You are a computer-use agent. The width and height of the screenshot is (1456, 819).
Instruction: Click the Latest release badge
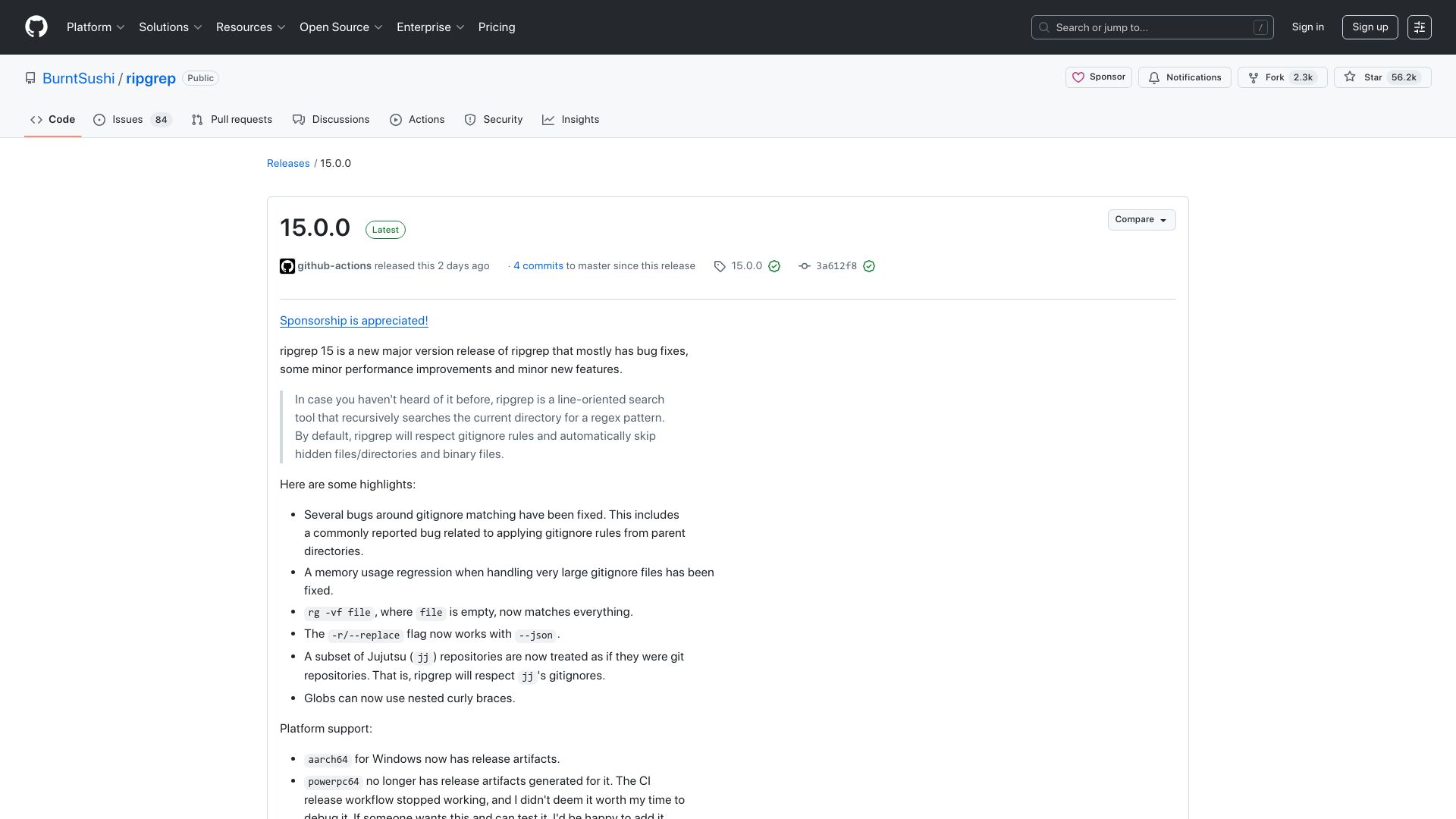coord(385,230)
